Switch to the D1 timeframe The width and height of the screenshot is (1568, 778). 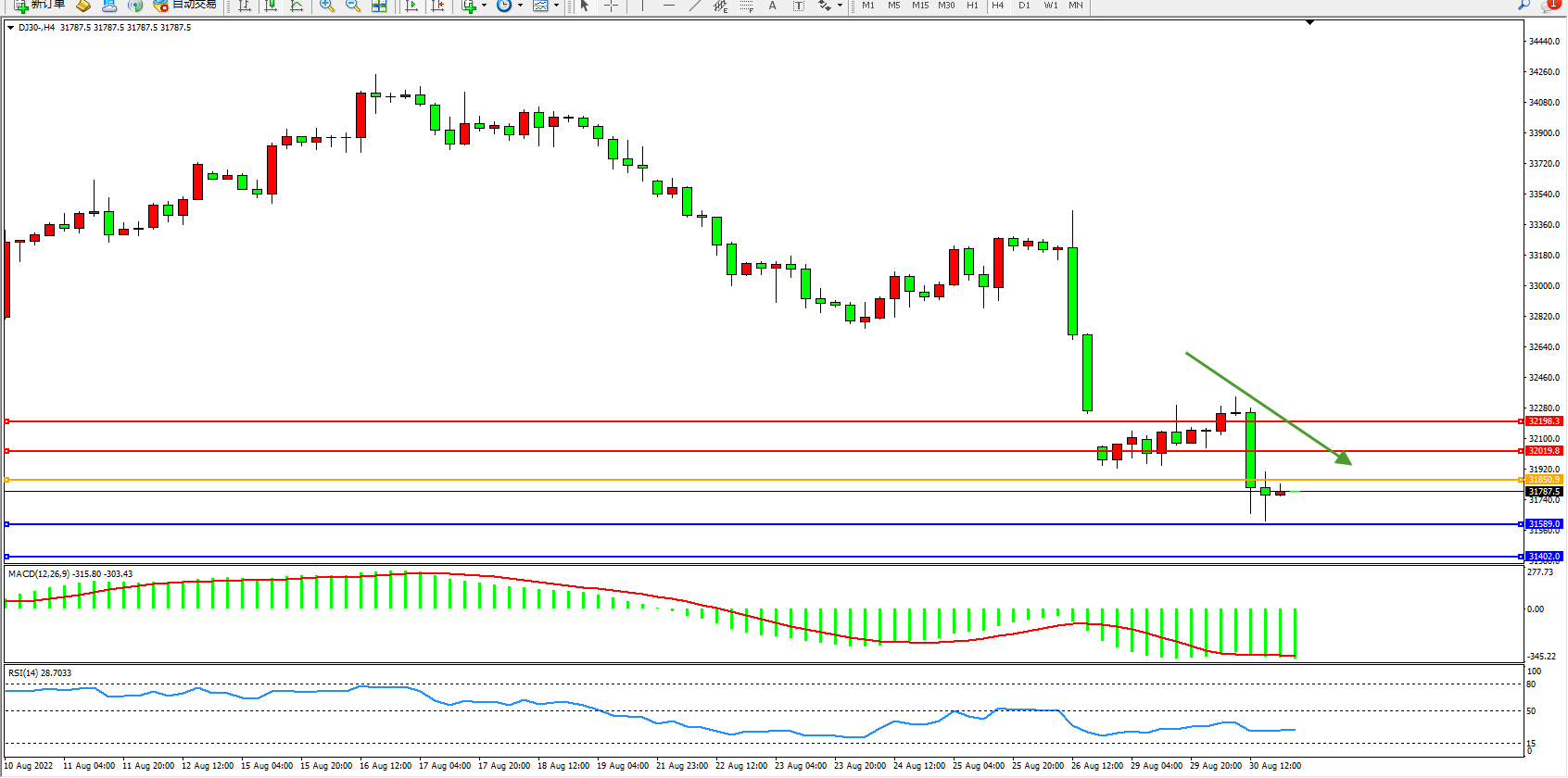1024,6
